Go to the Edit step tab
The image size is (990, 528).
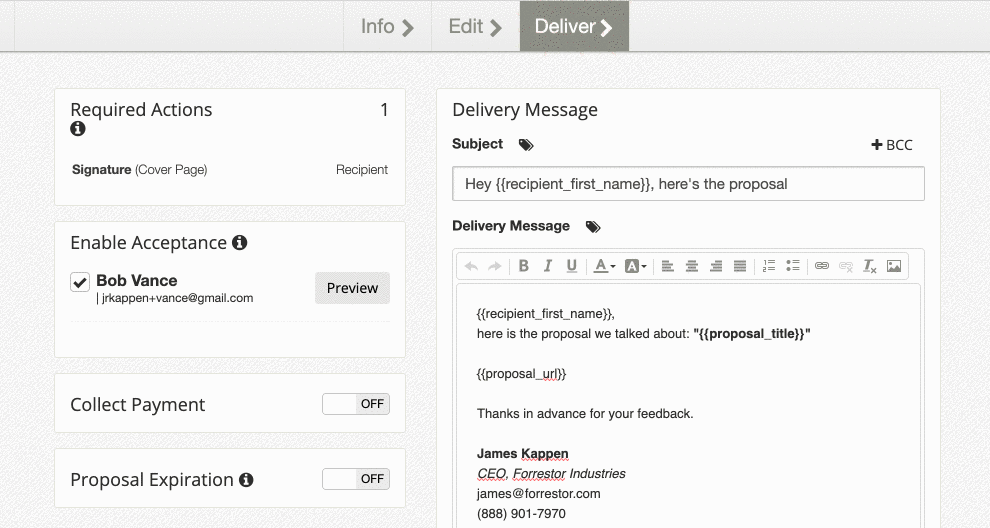pyautogui.click(x=475, y=27)
